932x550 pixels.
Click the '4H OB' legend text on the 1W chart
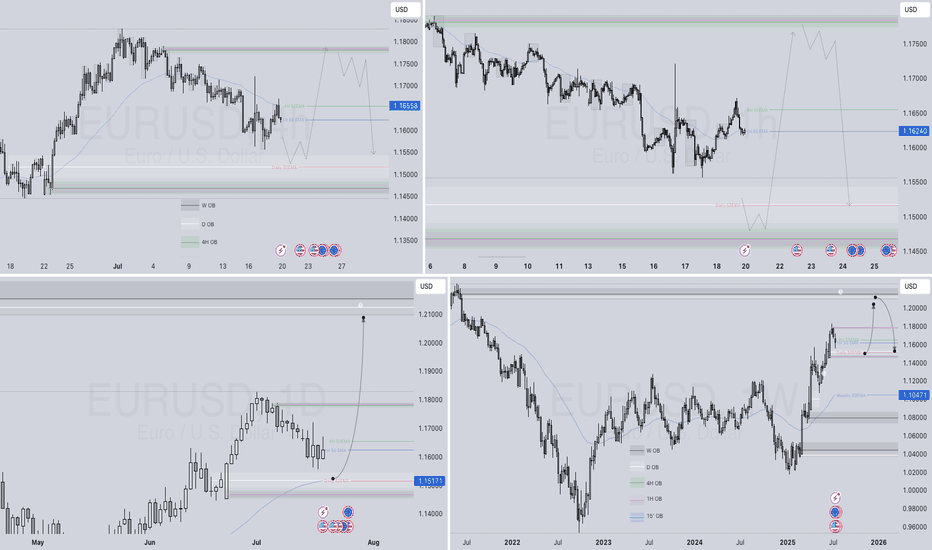click(654, 483)
